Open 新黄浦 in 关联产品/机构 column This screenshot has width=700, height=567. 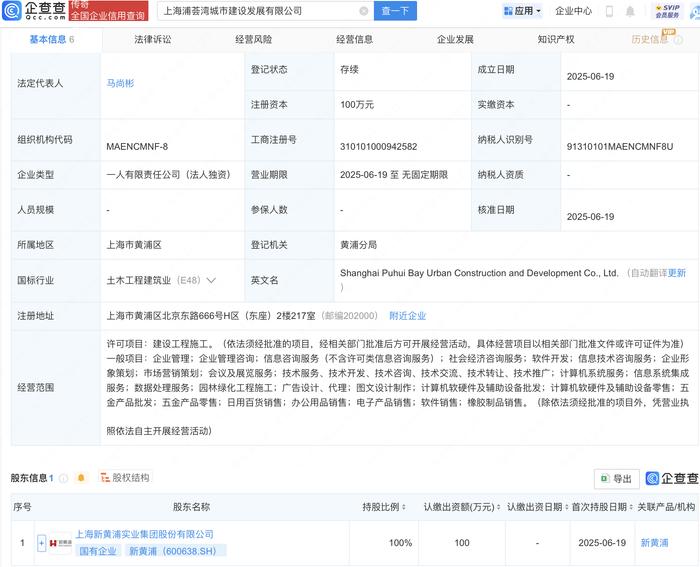pos(654,543)
